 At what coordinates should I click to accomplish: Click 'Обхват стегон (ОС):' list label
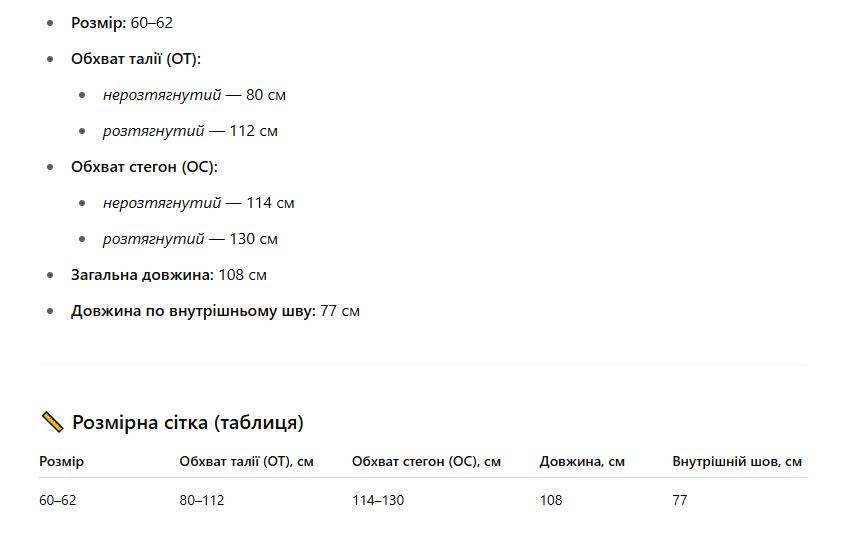point(144,167)
